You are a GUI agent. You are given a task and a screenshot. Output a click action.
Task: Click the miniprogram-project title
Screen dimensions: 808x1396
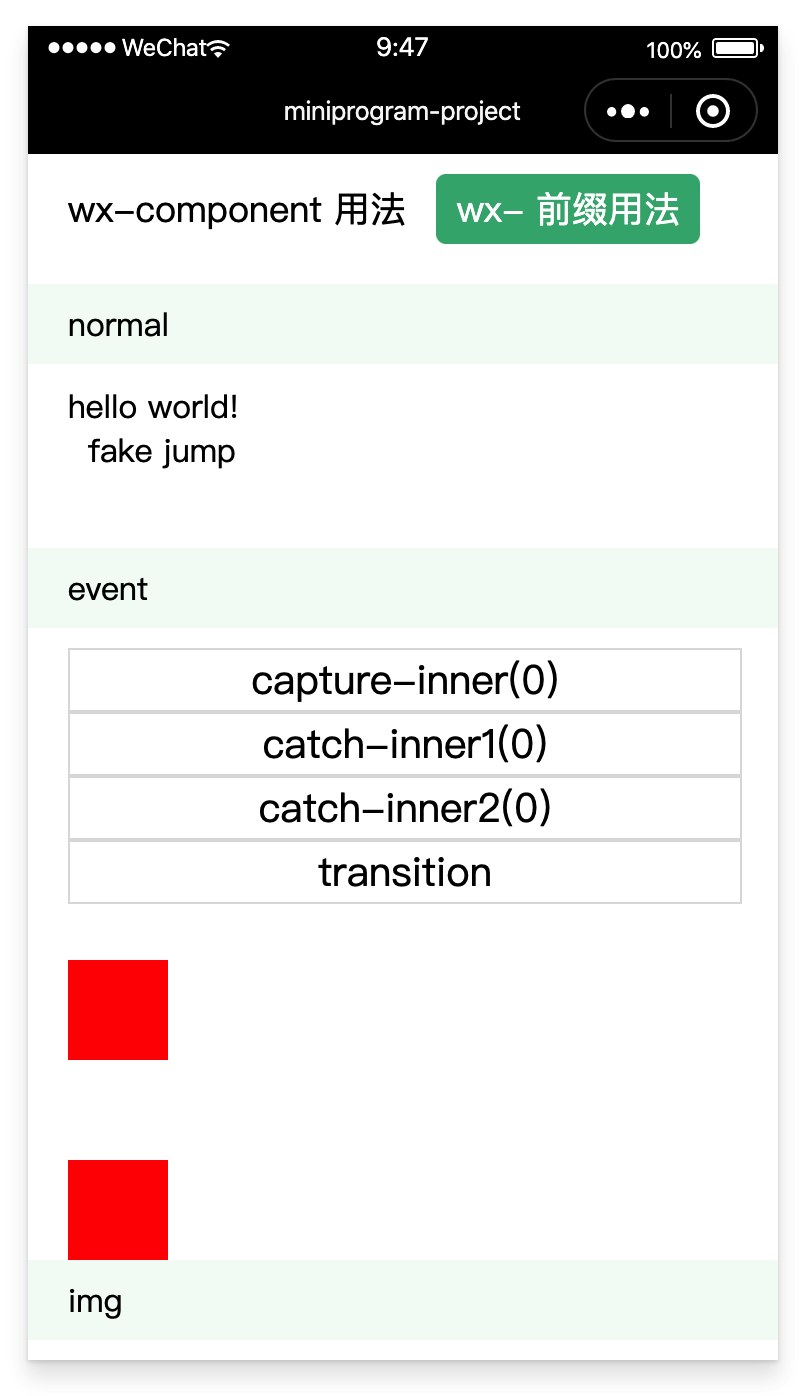(402, 111)
